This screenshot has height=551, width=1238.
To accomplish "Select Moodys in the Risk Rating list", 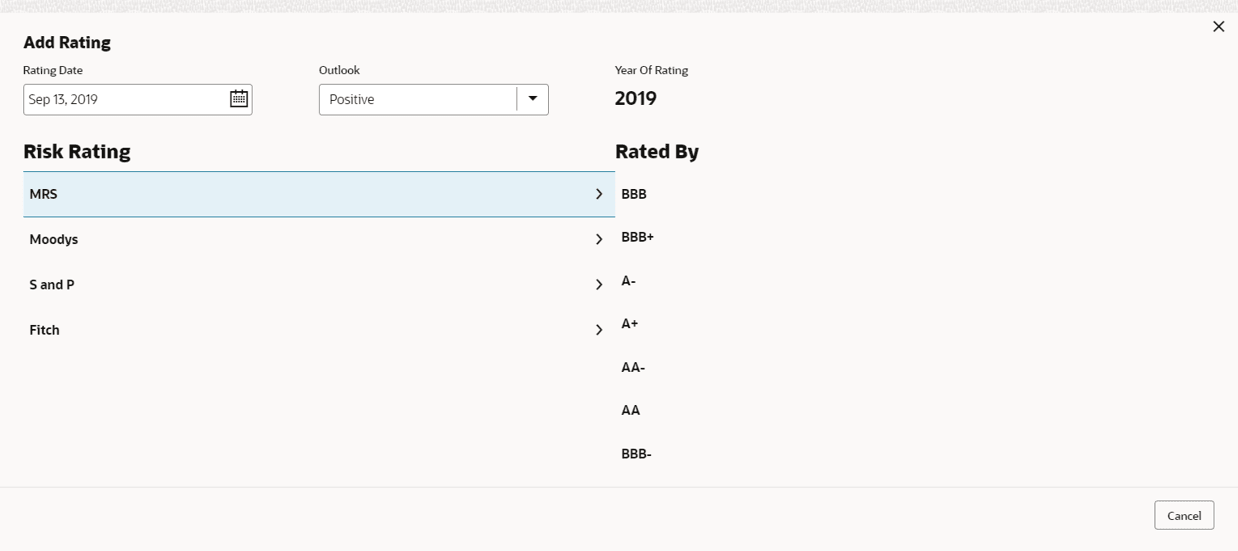I will click(x=54, y=239).
